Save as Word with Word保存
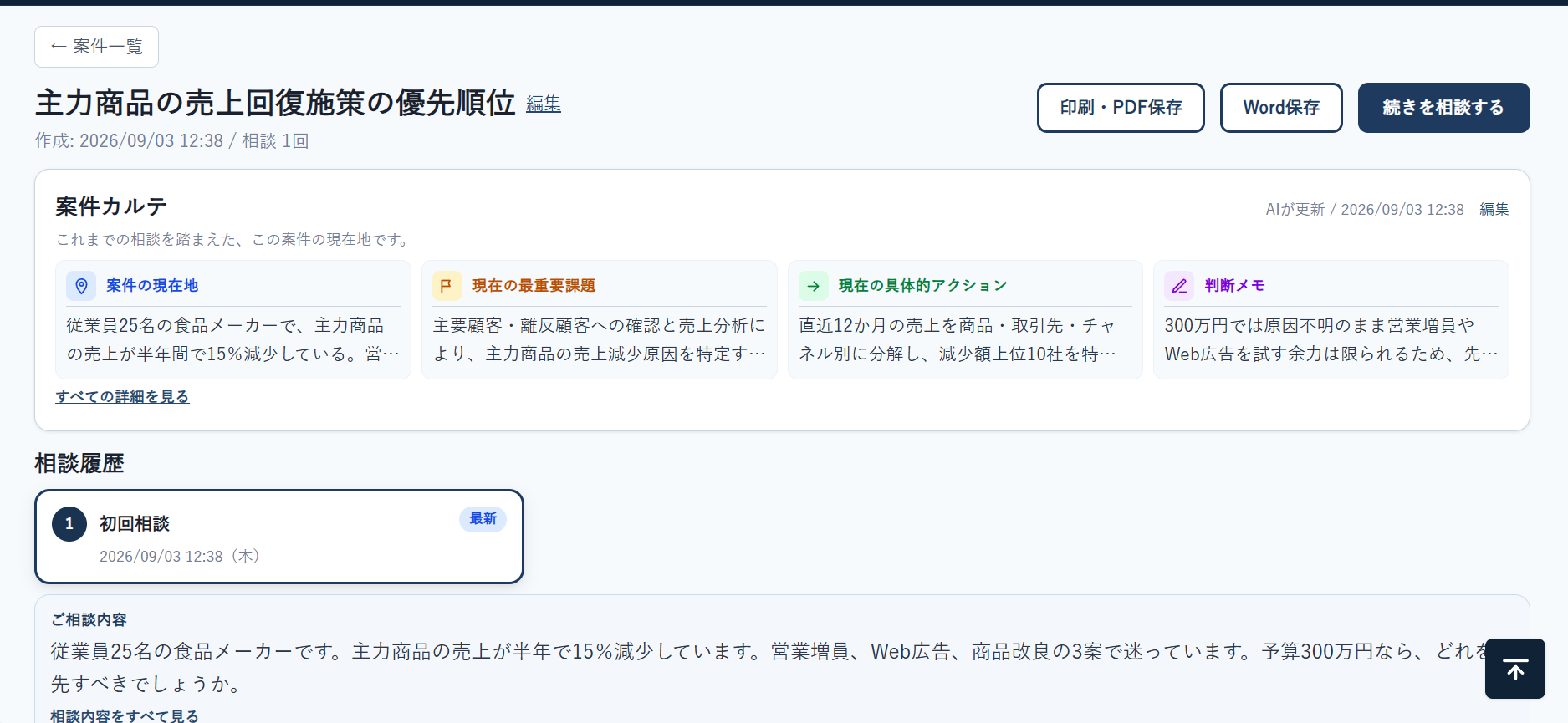 [1281, 108]
